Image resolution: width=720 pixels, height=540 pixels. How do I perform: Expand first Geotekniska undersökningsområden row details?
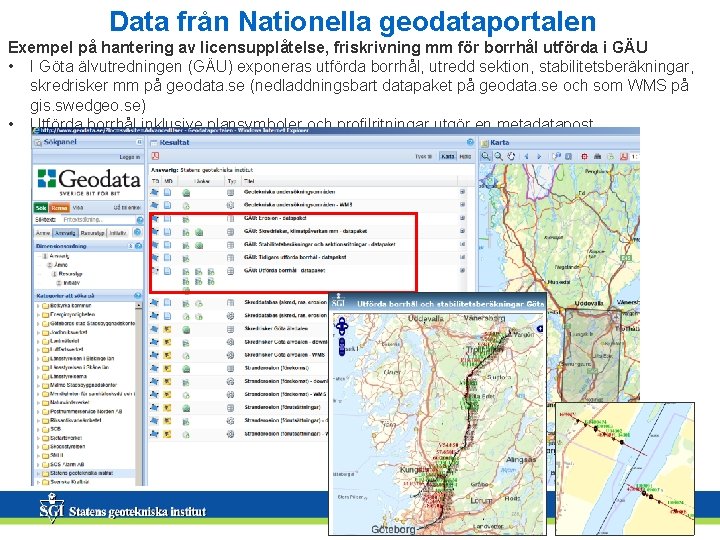point(462,192)
